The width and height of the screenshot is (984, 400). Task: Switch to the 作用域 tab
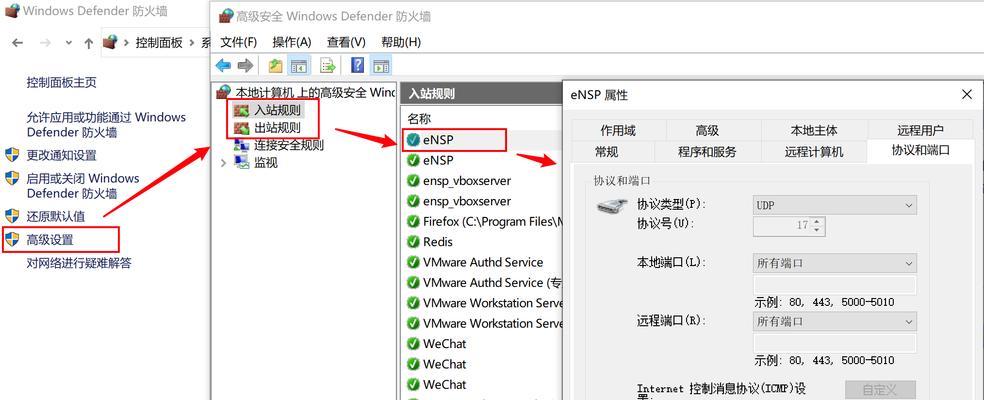tap(618, 131)
